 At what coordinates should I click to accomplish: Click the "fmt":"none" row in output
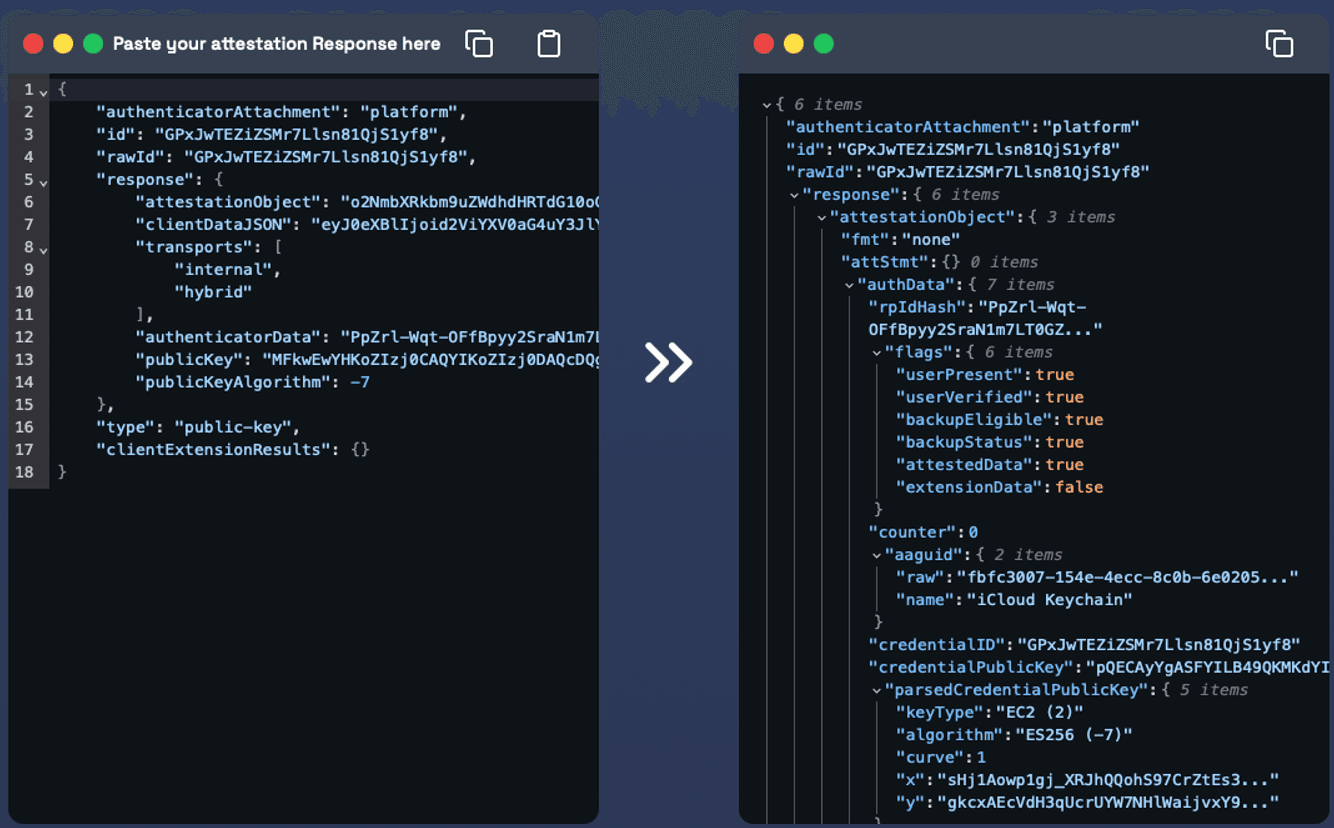[900, 240]
